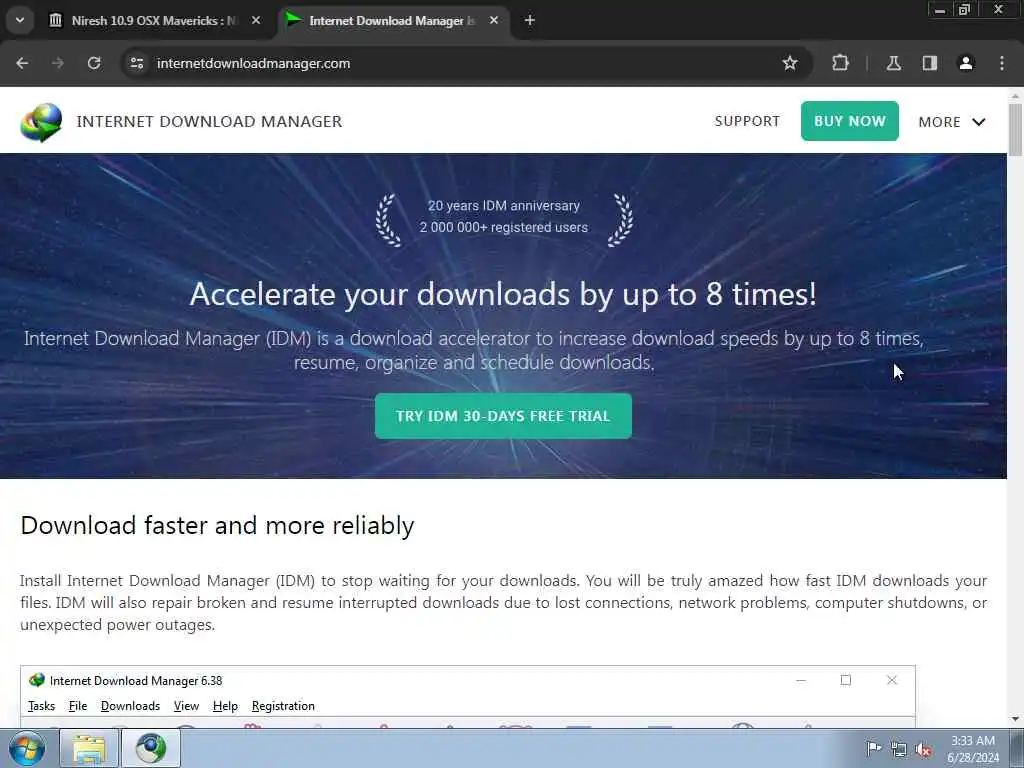Click the scrollbar down arrow

coord(1016,719)
